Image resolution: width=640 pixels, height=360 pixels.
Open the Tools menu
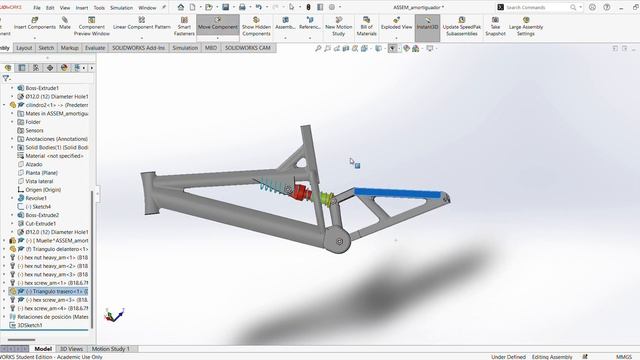coord(99,7)
